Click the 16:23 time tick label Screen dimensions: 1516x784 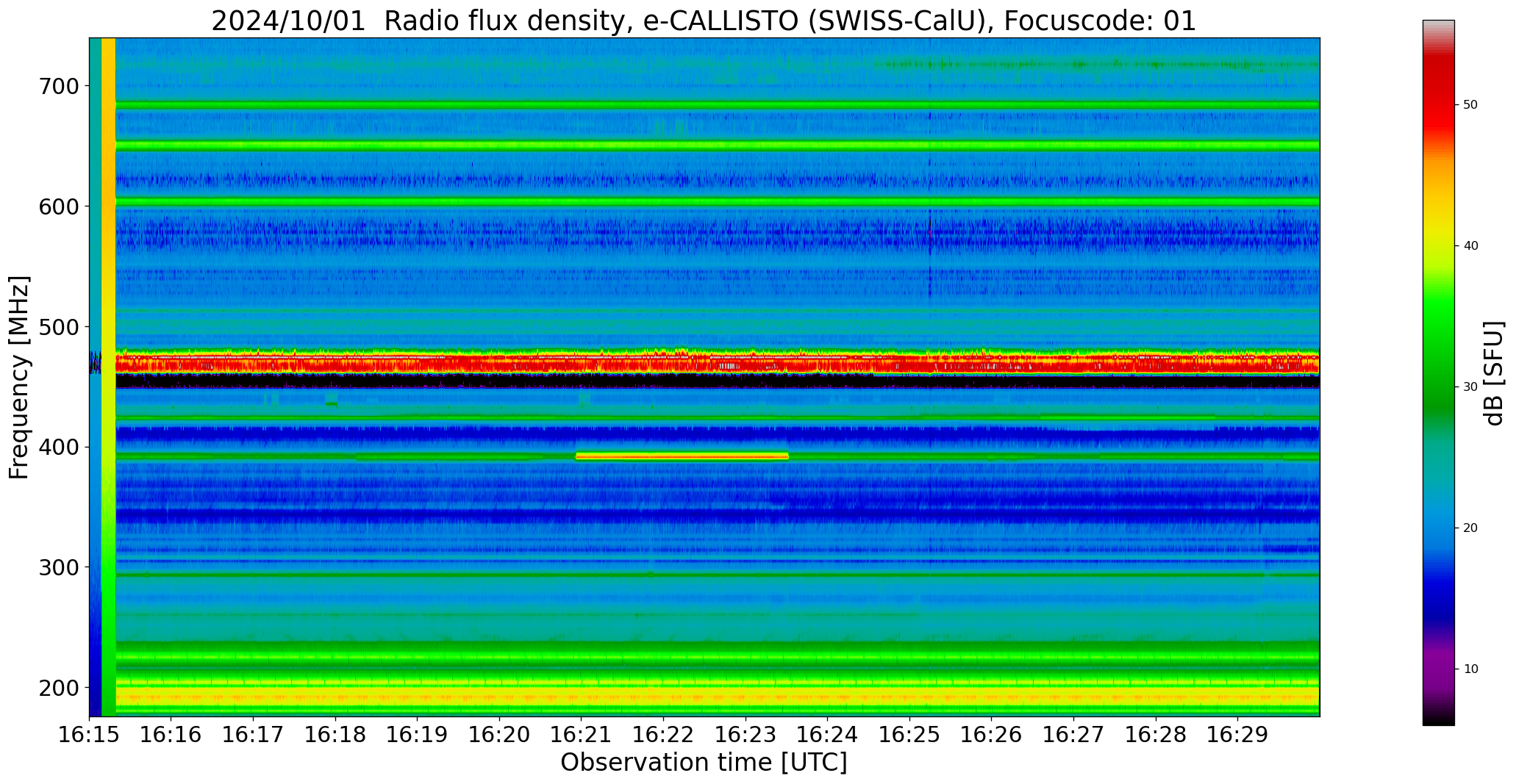(746, 735)
